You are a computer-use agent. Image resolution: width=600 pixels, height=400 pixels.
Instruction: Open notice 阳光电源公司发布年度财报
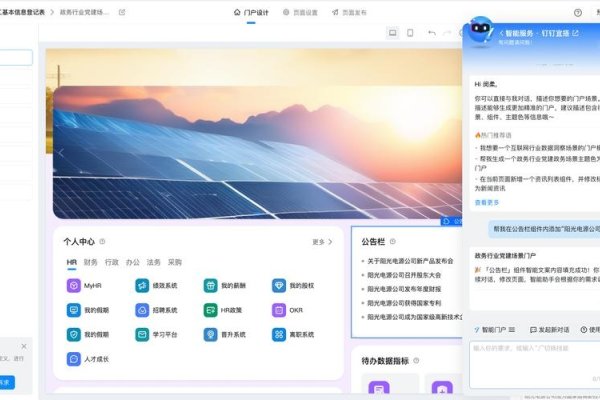404,289
